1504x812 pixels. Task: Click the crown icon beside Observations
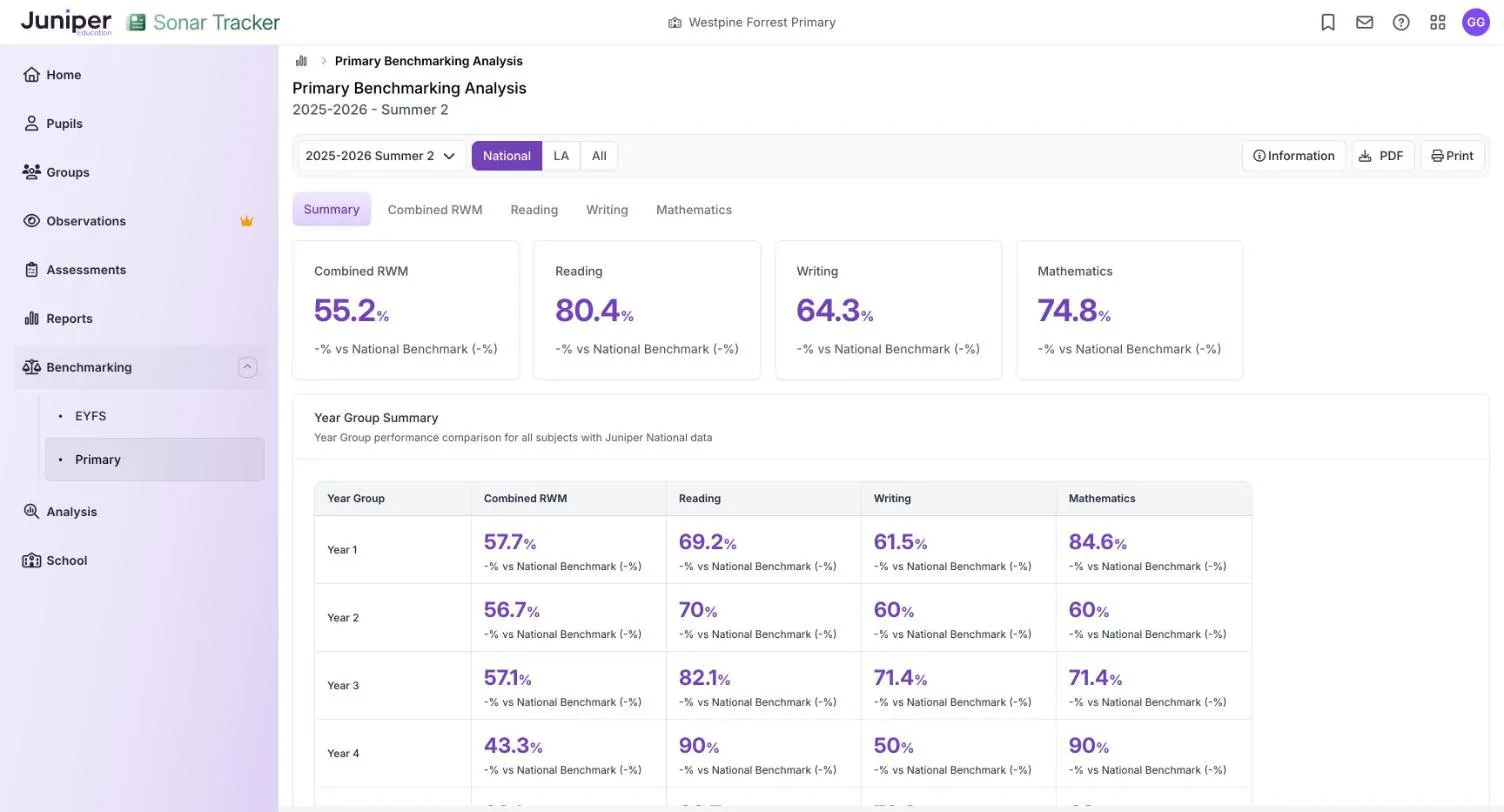247,221
